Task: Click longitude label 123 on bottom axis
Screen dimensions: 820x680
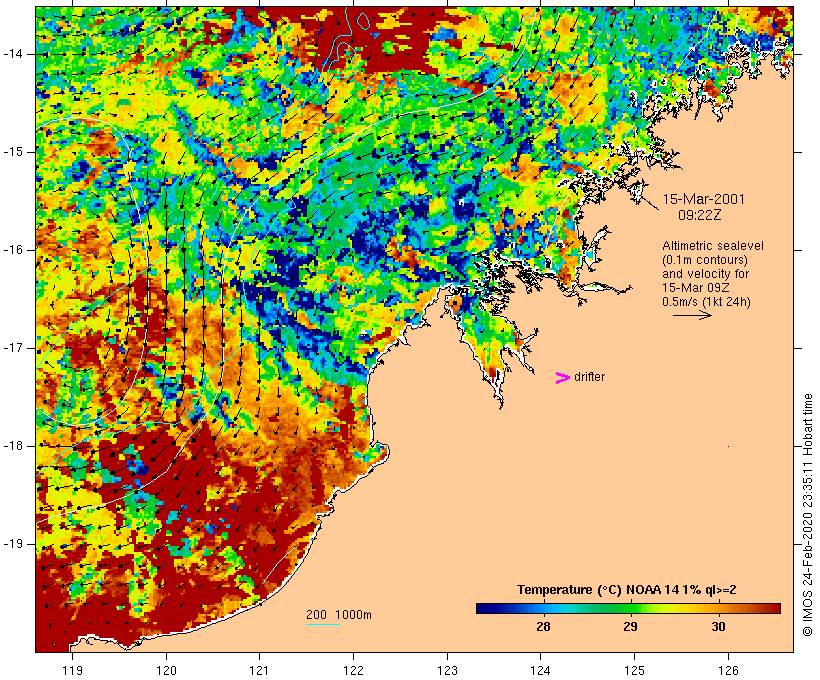Action: coord(447,670)
